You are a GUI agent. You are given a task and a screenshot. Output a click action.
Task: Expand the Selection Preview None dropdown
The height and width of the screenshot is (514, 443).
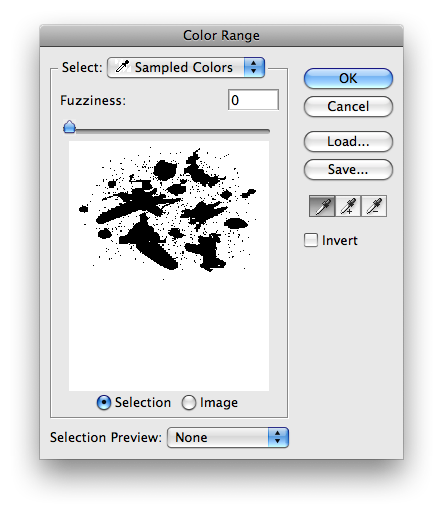click(x=228, y=437)
